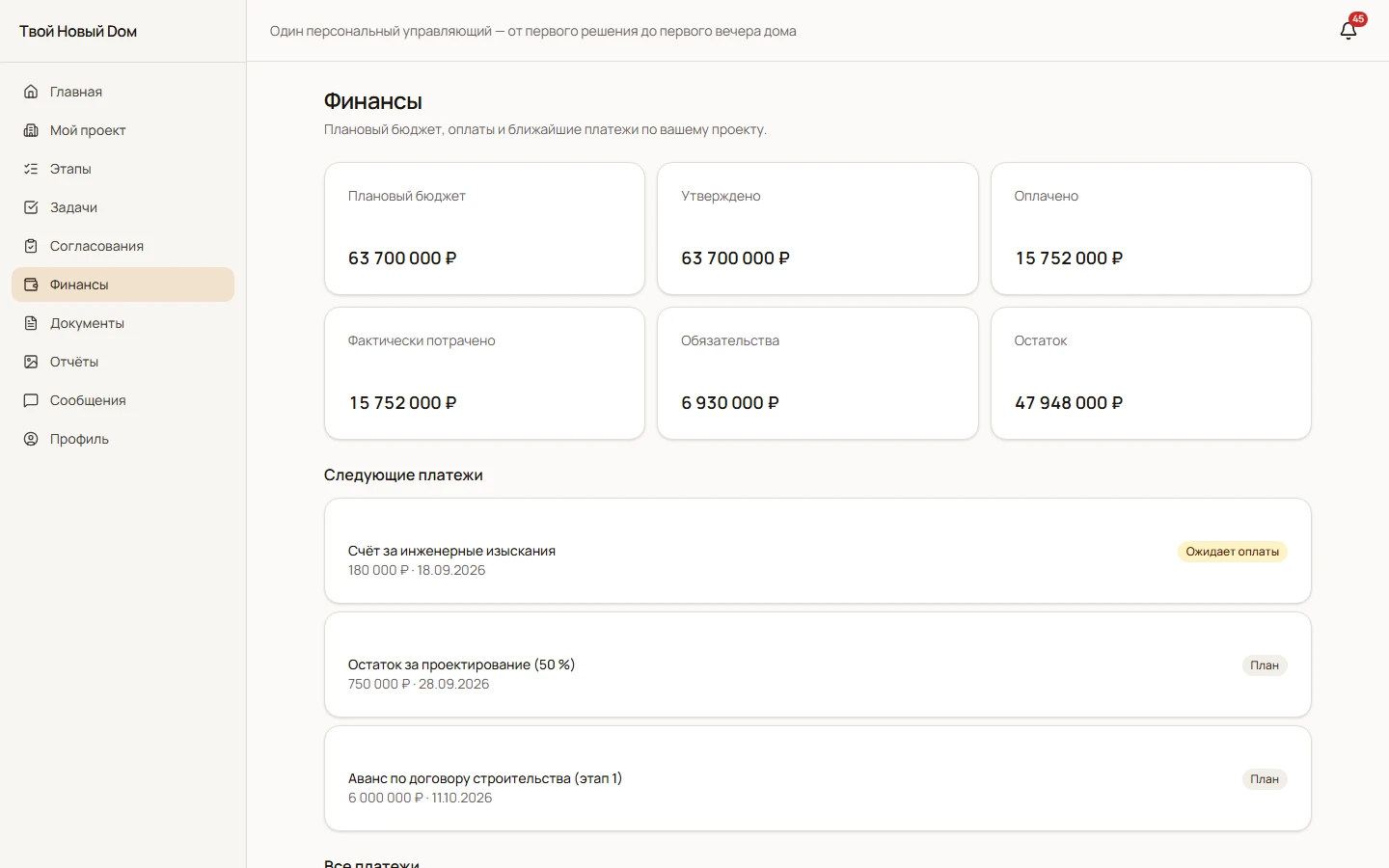1389x868 pixels.
Task: Open the Отчёты sidebar label
Action: (x=74, y=362)
